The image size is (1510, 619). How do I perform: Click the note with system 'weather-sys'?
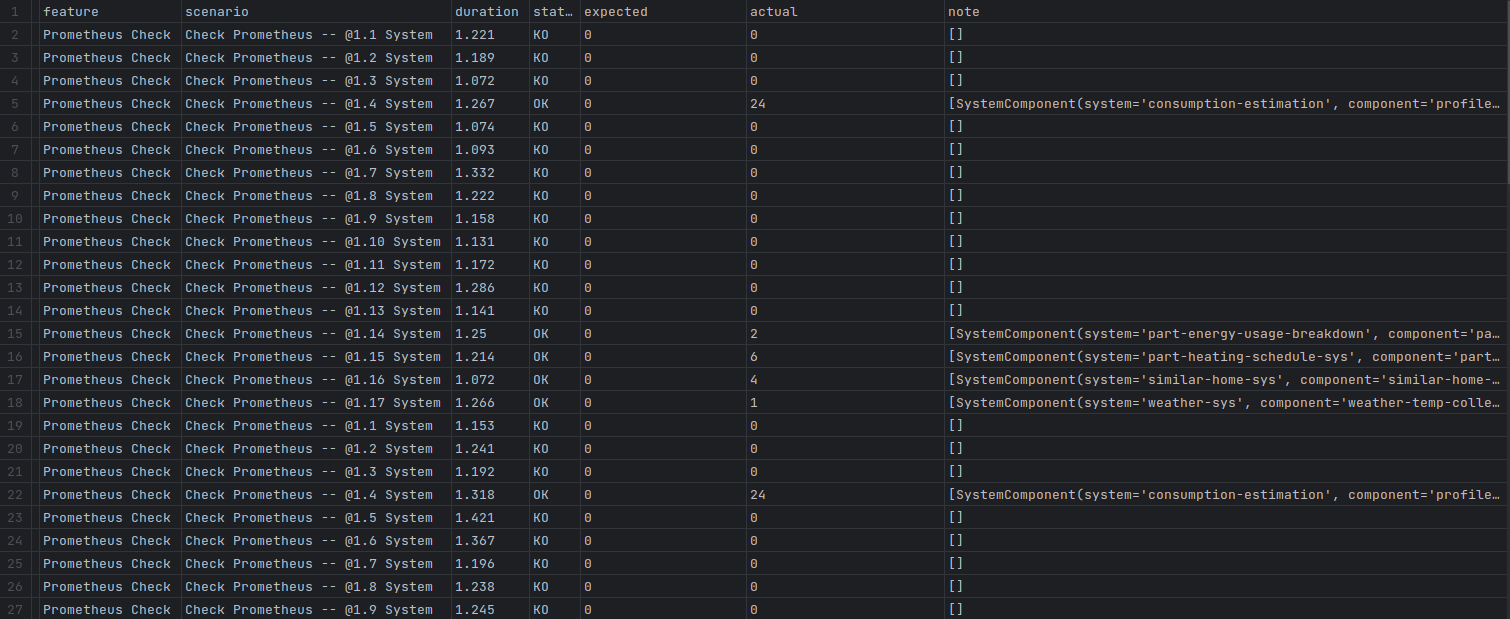point(1225,403)
